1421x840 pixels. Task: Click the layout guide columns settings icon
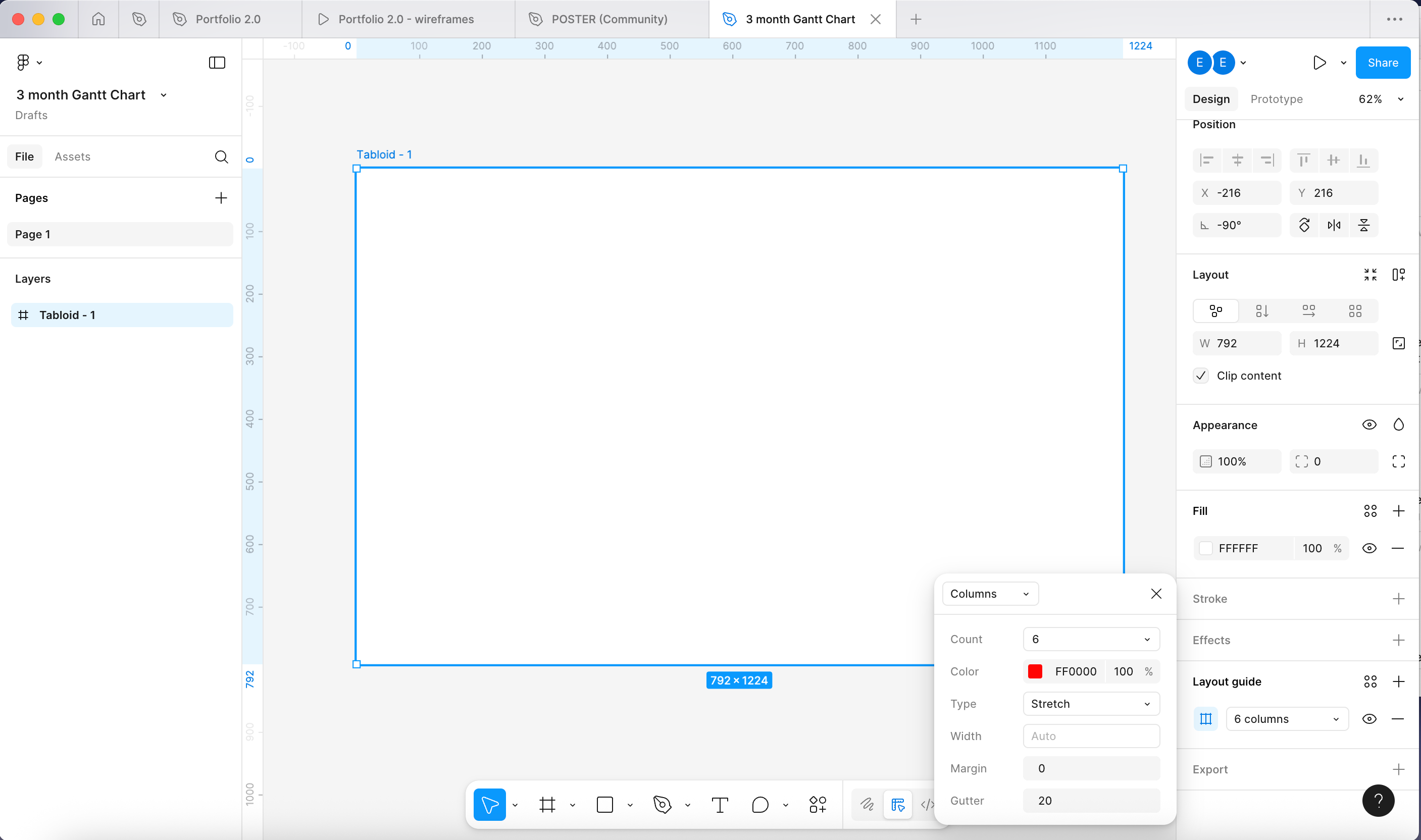click(x=1206, y=719)
